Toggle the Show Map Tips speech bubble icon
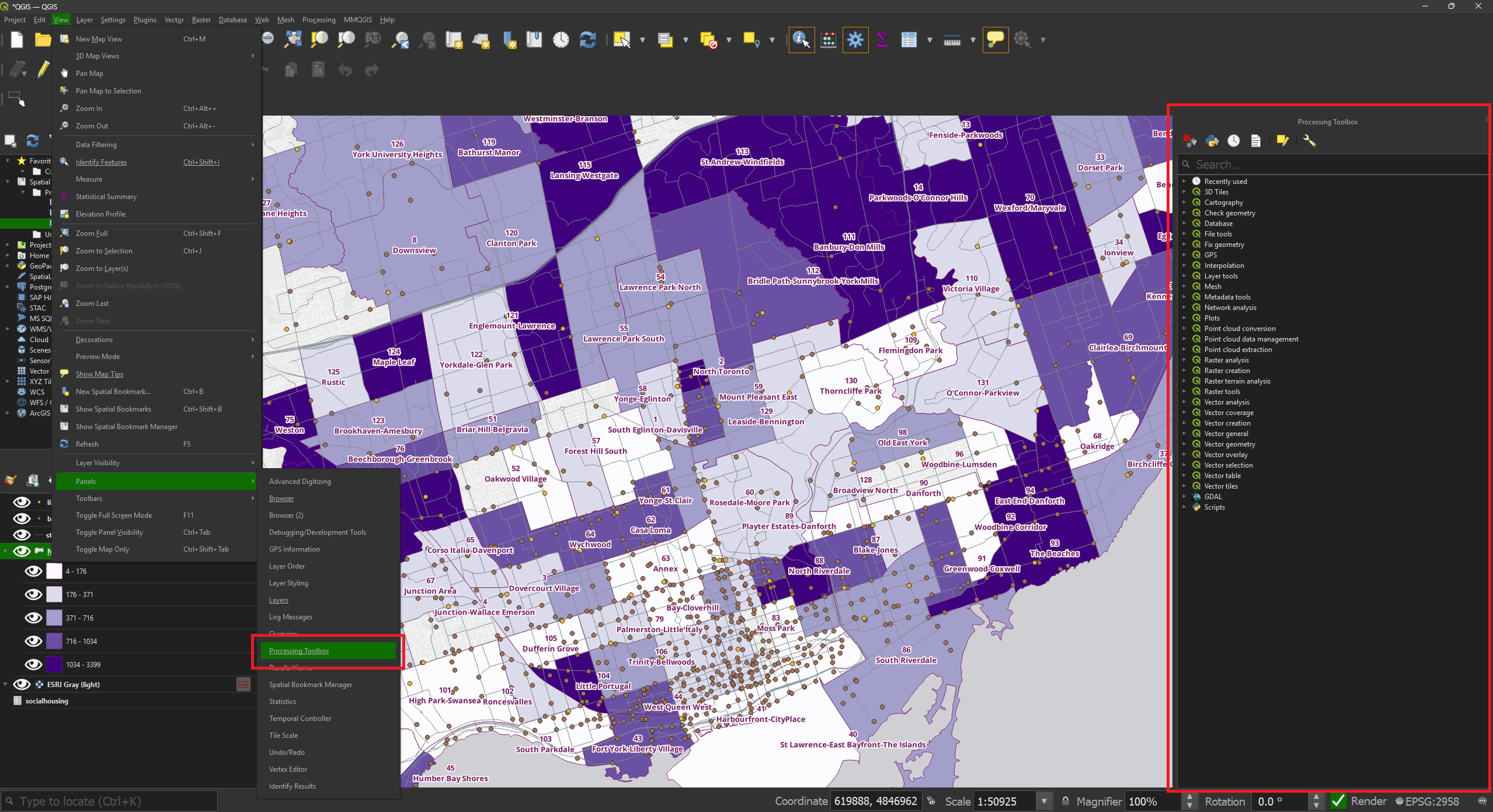Image resolution: width=1493 pixels, height=812 pixels. (x=995, y=40)
